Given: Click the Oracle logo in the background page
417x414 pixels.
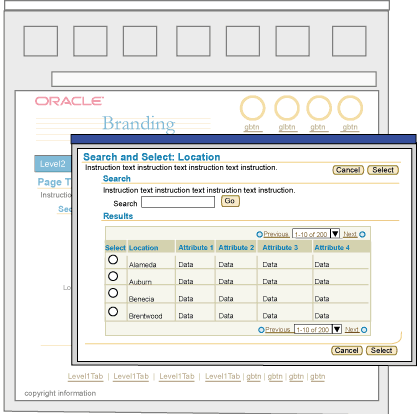Looking at the screenshot, I should tap(69, 101).
